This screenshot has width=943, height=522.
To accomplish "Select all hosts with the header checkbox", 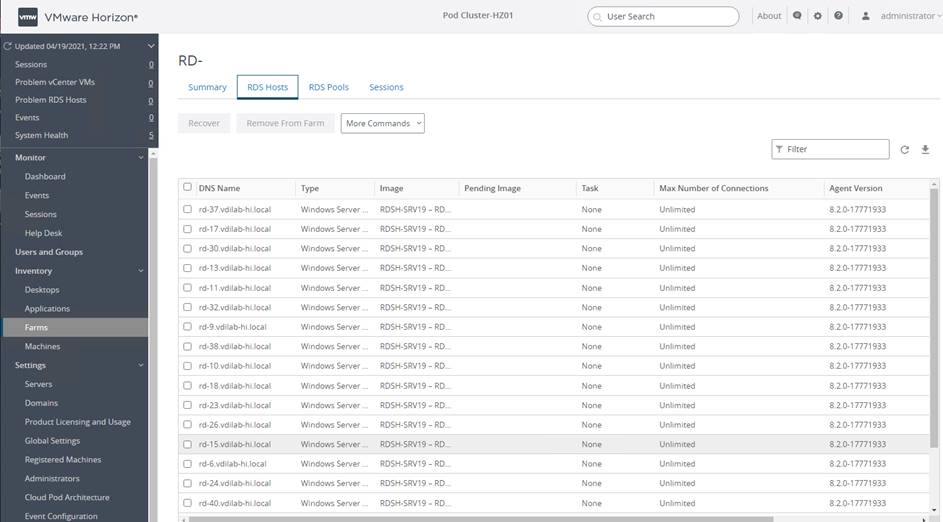I will pyautogui.click(x=187, y=187).
